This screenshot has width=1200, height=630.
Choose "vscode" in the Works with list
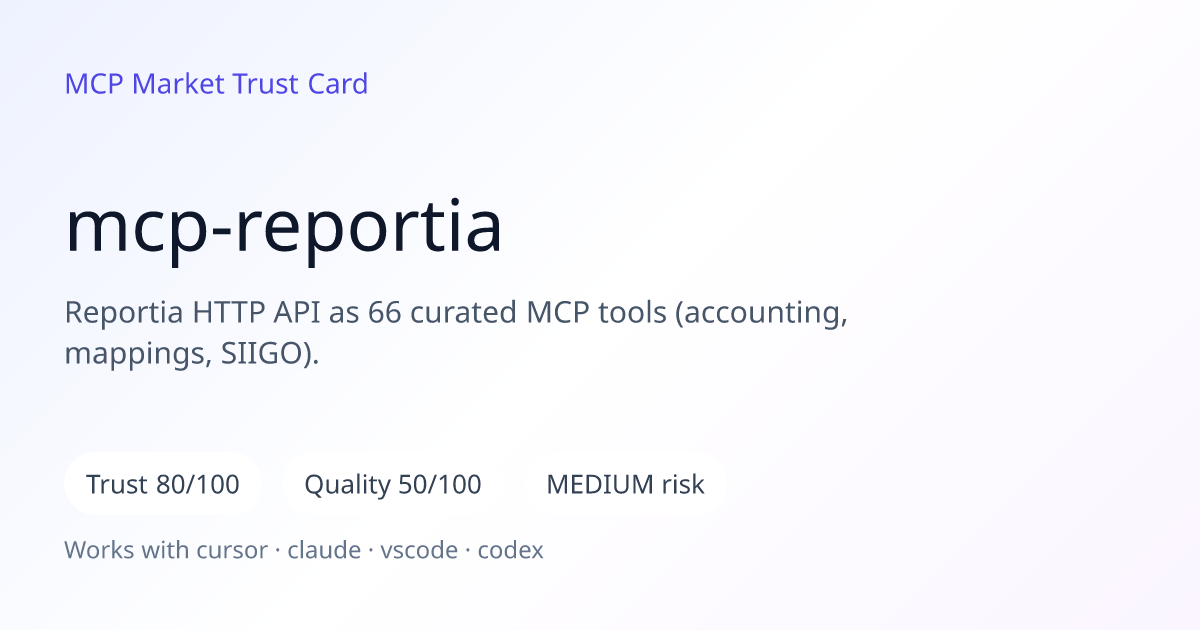point(419,550)
